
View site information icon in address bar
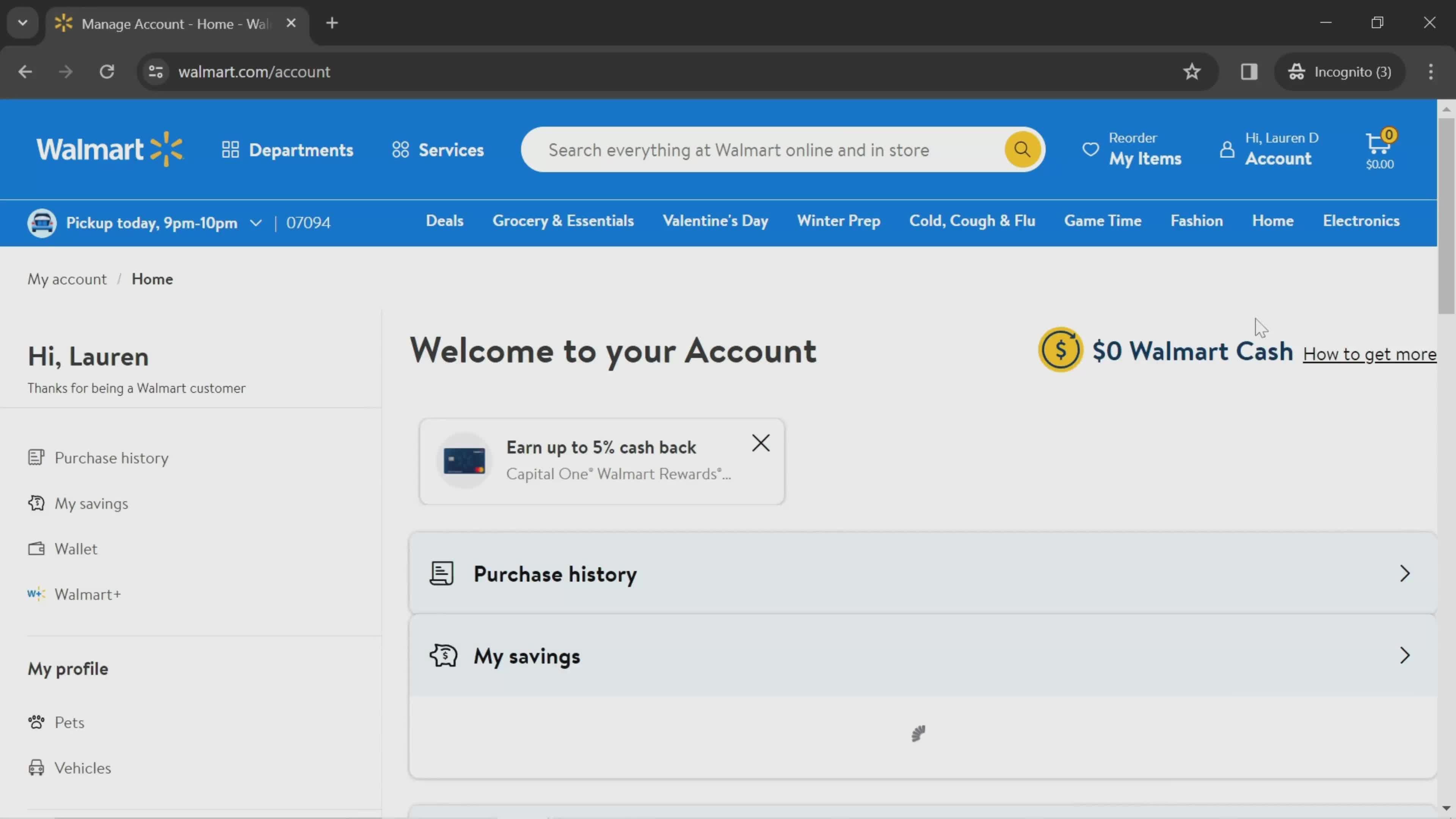pos(155,72)
